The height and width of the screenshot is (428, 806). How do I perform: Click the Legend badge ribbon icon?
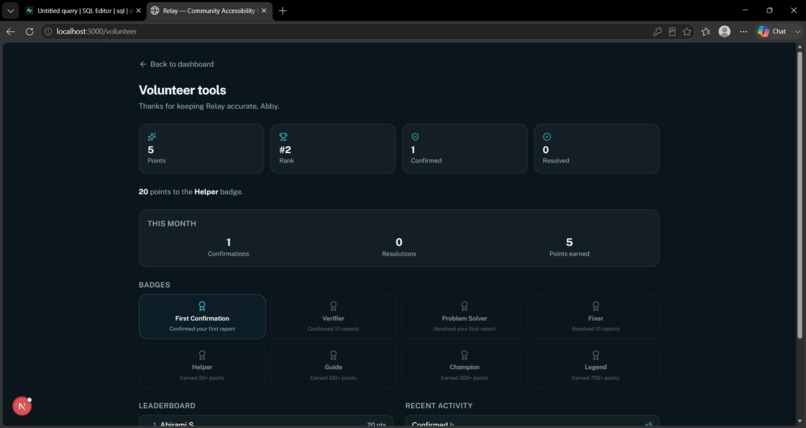pyautogui.click(x=596, y=355)
